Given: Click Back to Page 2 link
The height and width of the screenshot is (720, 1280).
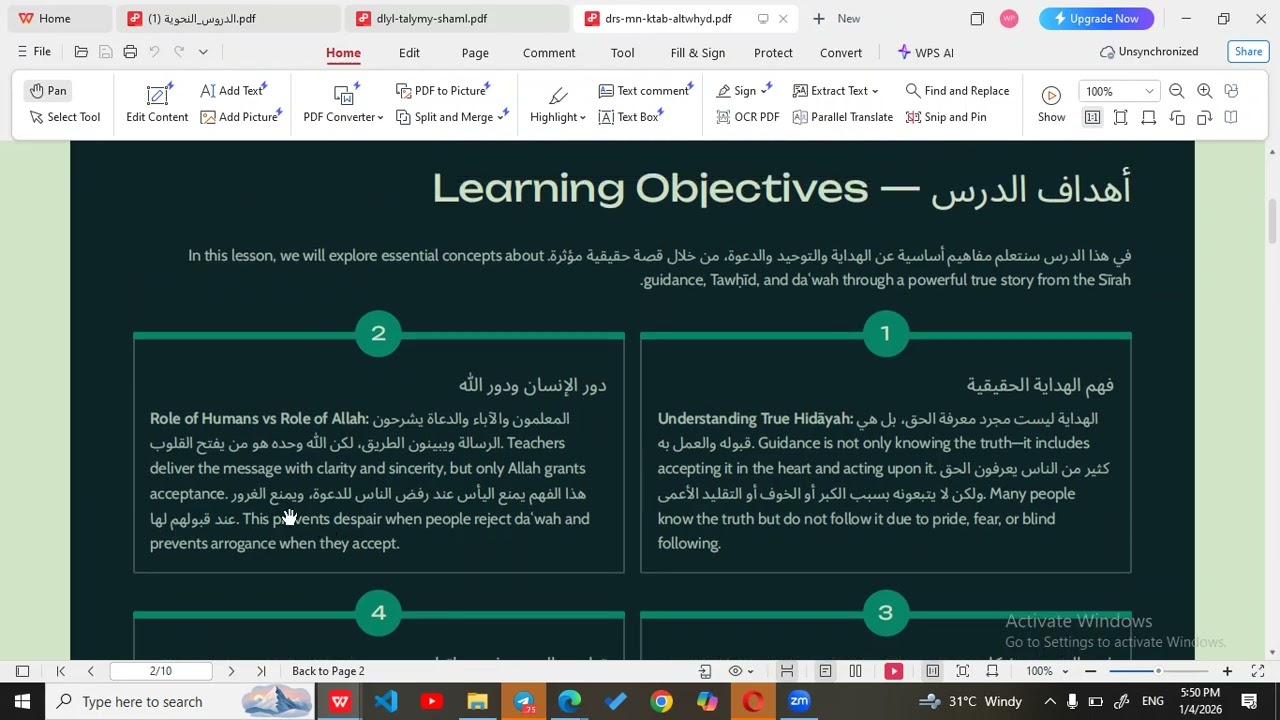Looking at the screenshot, I should (x=328, y=671).
